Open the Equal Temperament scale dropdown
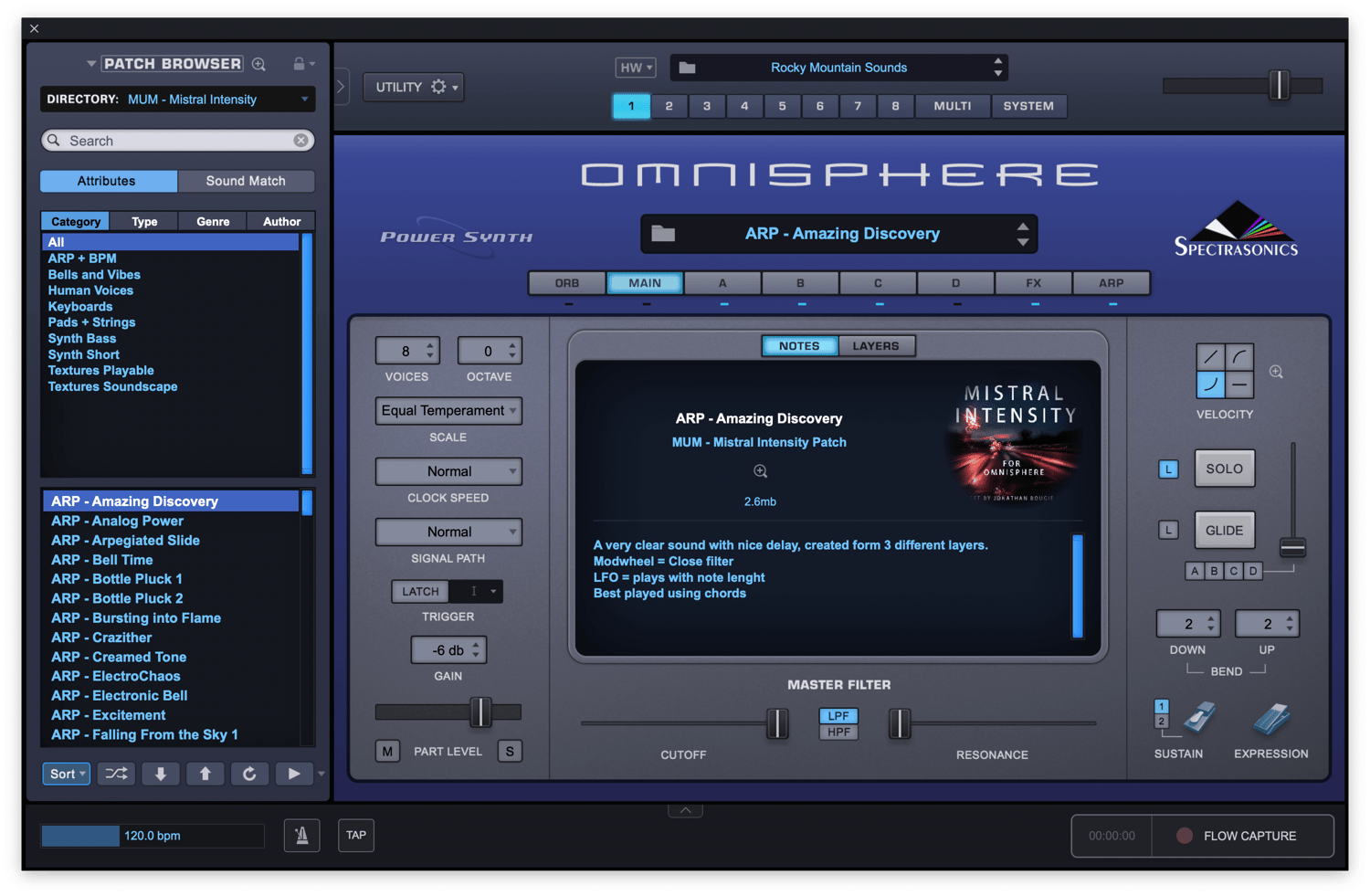1370x896 pixels. [x=448, y=411]
